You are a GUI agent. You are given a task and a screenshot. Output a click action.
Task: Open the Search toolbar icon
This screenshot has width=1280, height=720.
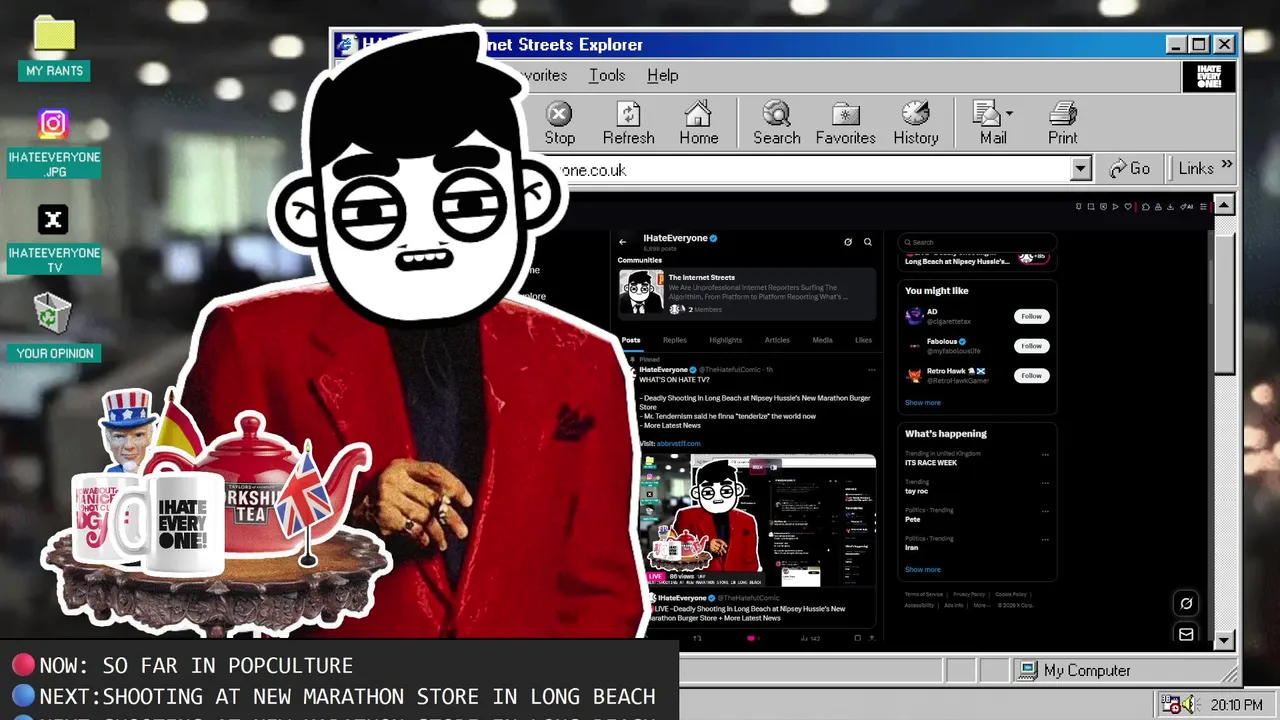coord(776,124)
